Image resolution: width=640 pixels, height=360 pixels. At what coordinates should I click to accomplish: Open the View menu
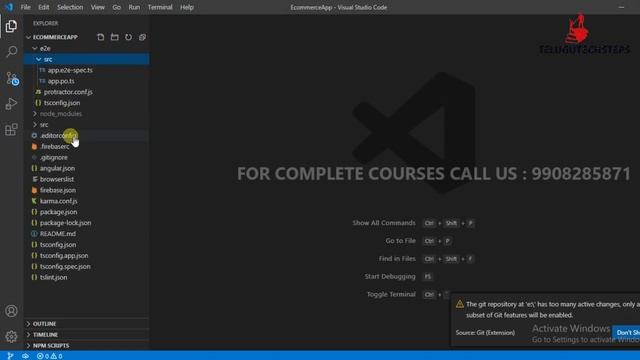pyautogui.click(x=98, y=7)
